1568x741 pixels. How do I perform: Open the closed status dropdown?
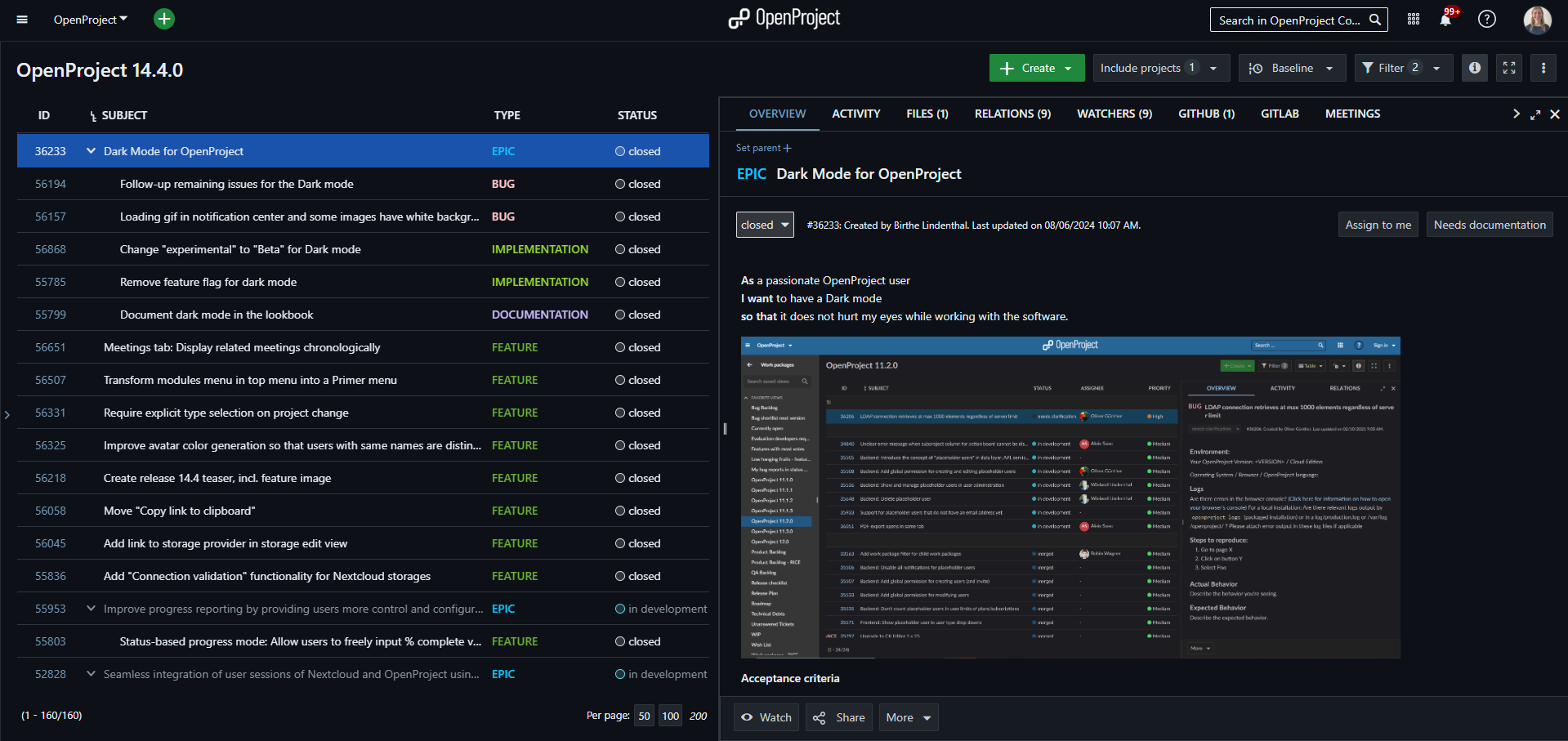(764, 224)
